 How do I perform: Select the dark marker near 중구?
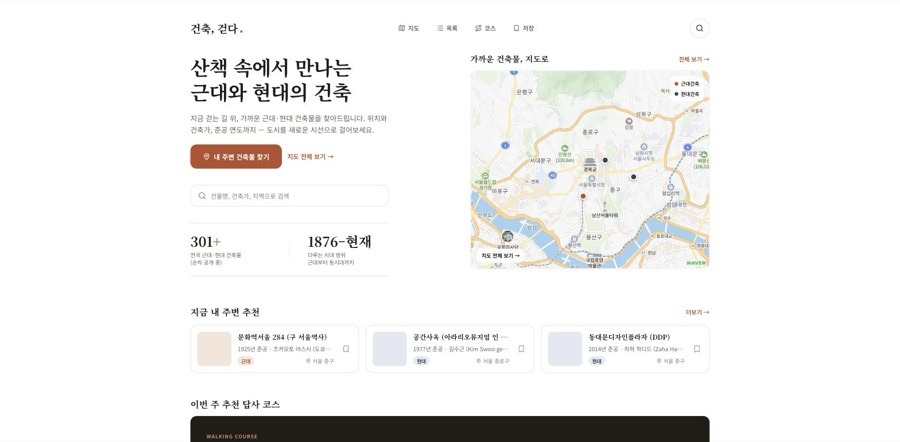[x=634, y=177]
